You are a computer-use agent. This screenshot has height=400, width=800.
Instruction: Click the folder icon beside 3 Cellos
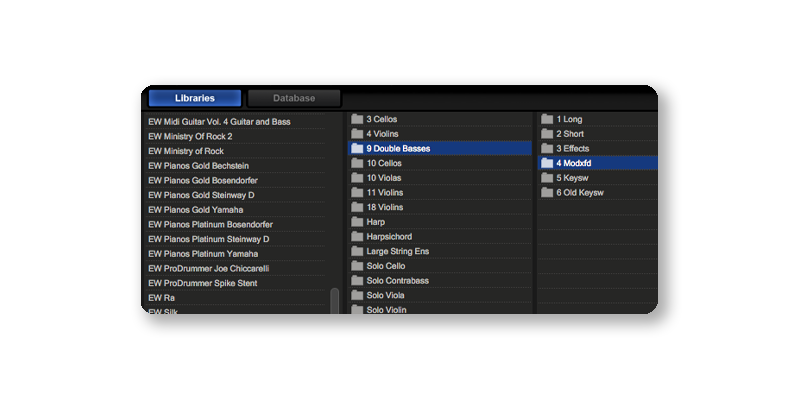coord(357,119)
